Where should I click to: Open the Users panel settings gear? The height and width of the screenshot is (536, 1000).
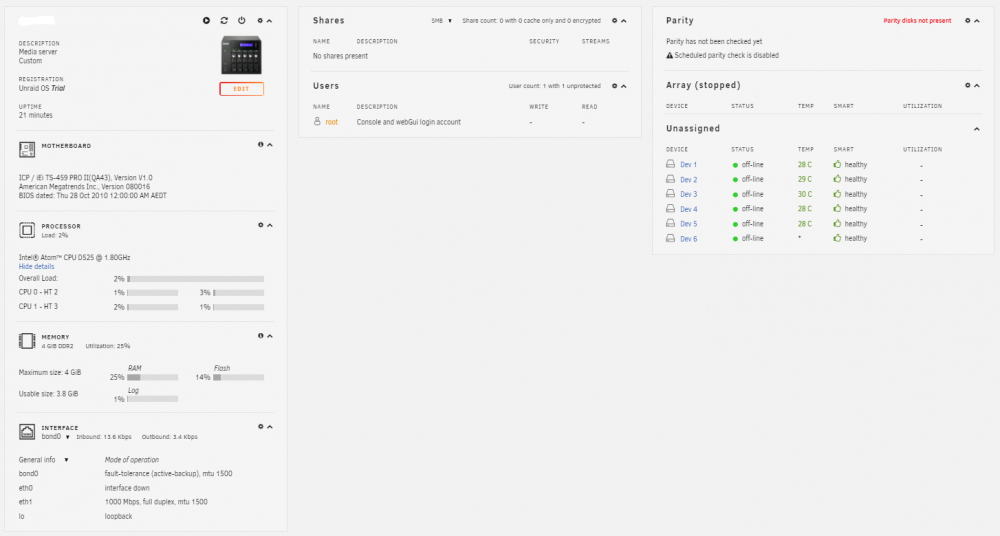click(x=615, y=86)
